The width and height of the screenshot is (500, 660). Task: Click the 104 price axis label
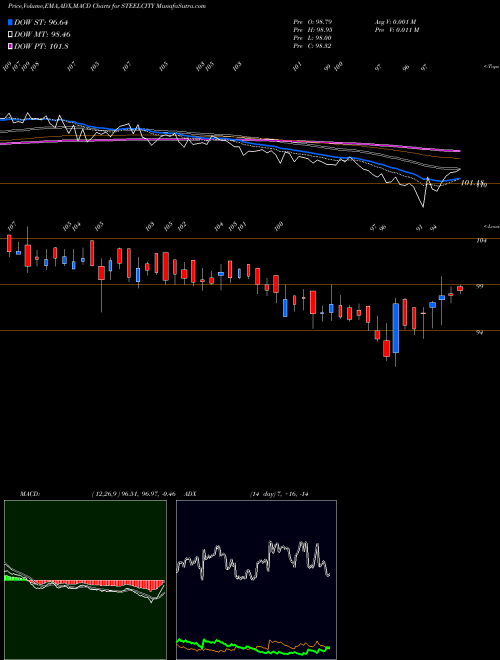481,241
